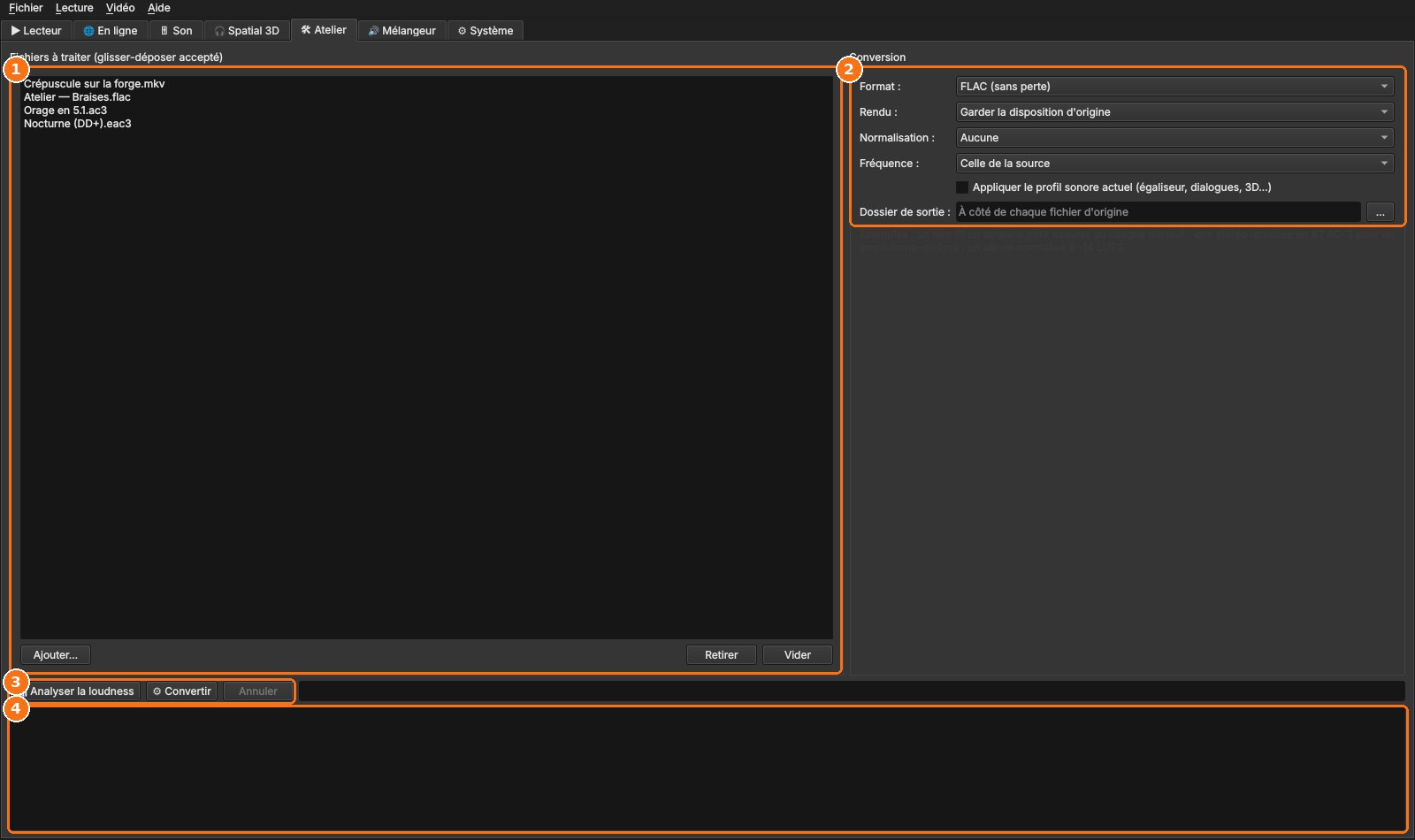Select file Nocturne (DD+).eac3
Image resolution: width=1415 pixels, height=840 pixels.
pos(426,124)
